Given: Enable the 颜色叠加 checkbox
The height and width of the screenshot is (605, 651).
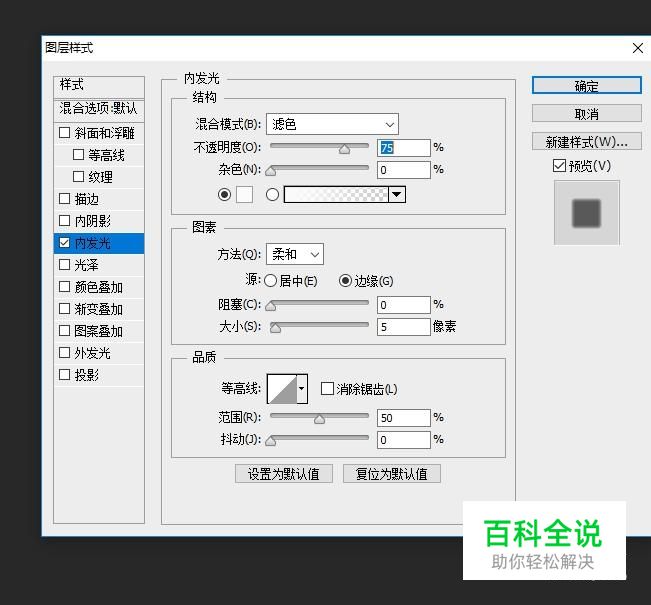Looking at the screenshot, I should [64, 287].
